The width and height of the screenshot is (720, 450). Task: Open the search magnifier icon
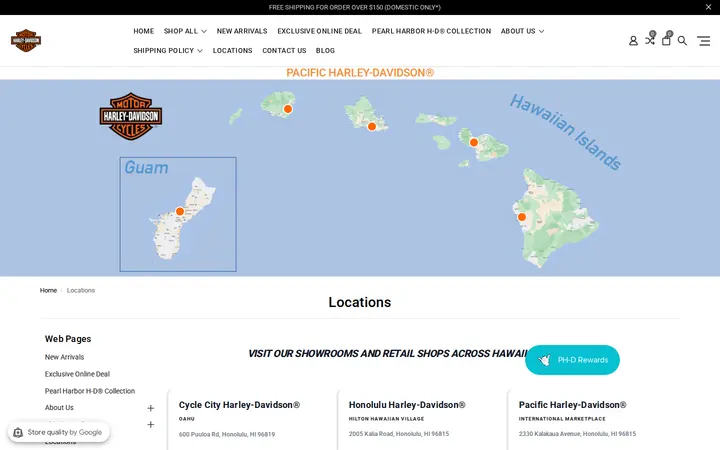pos(682,41)
